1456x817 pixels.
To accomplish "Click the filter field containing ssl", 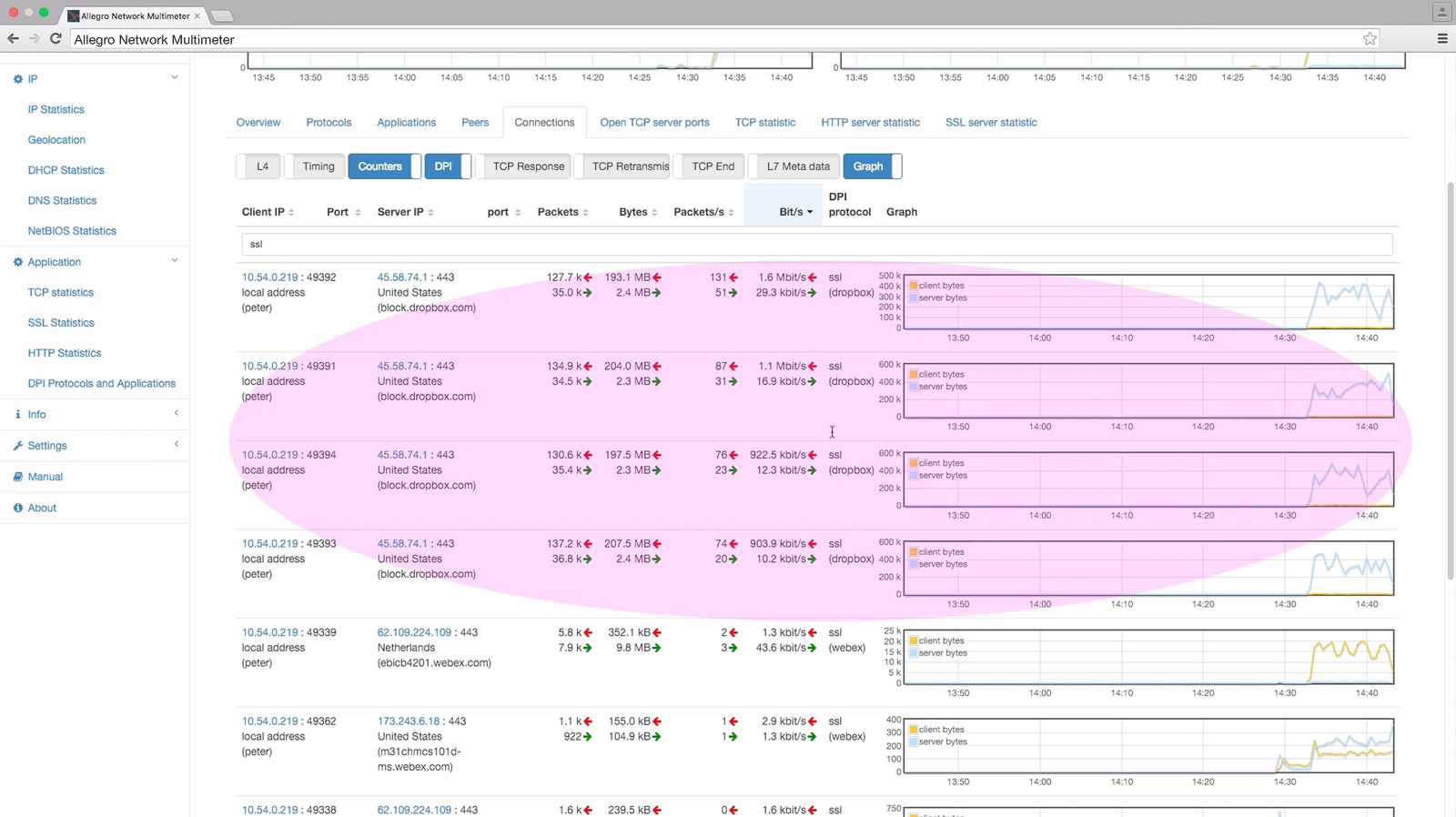I will [x=815, y=245].
